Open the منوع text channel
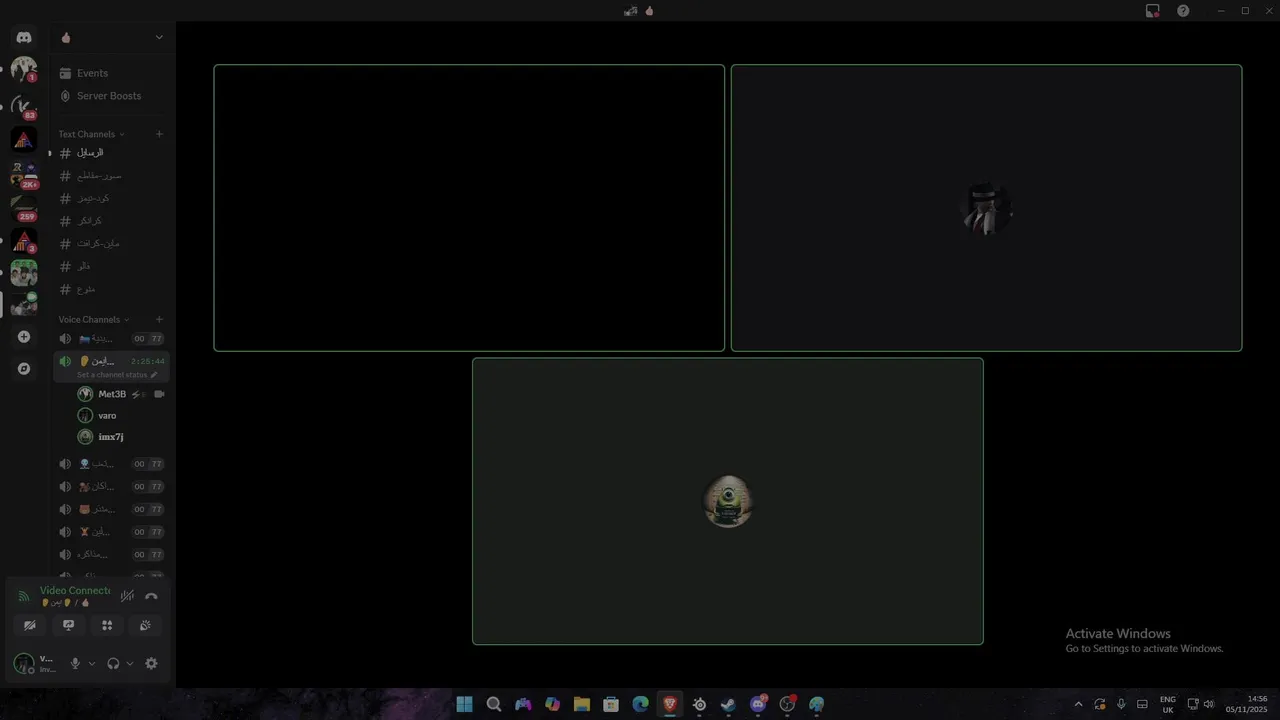 pos(110,289)
